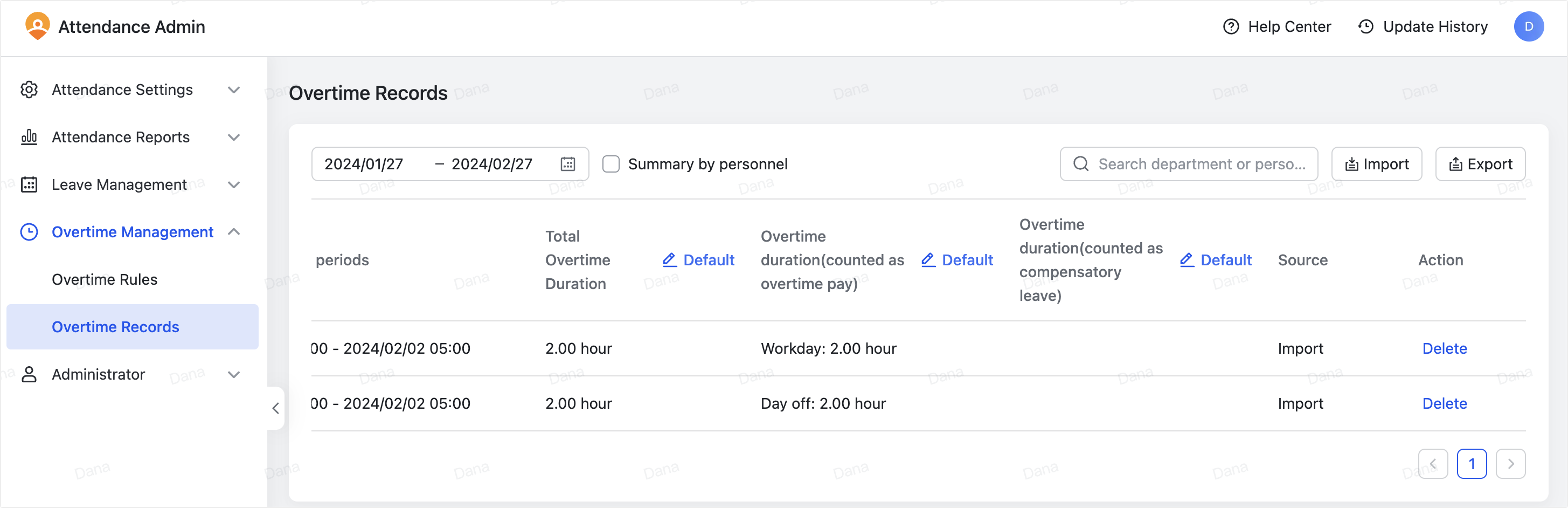This screenshot has width=1568, height=508.
Task: Expand the Attendance Reports section
Action: (x=234, y=137)
